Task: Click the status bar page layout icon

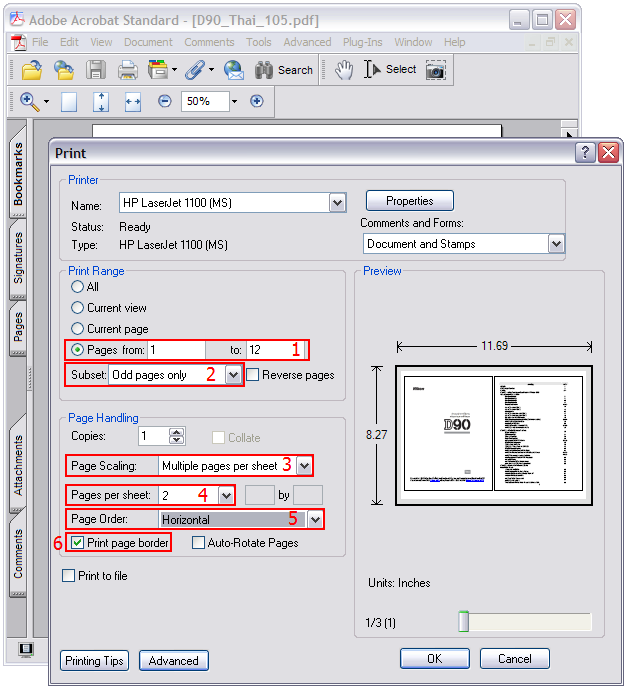Action: (26, 649)
